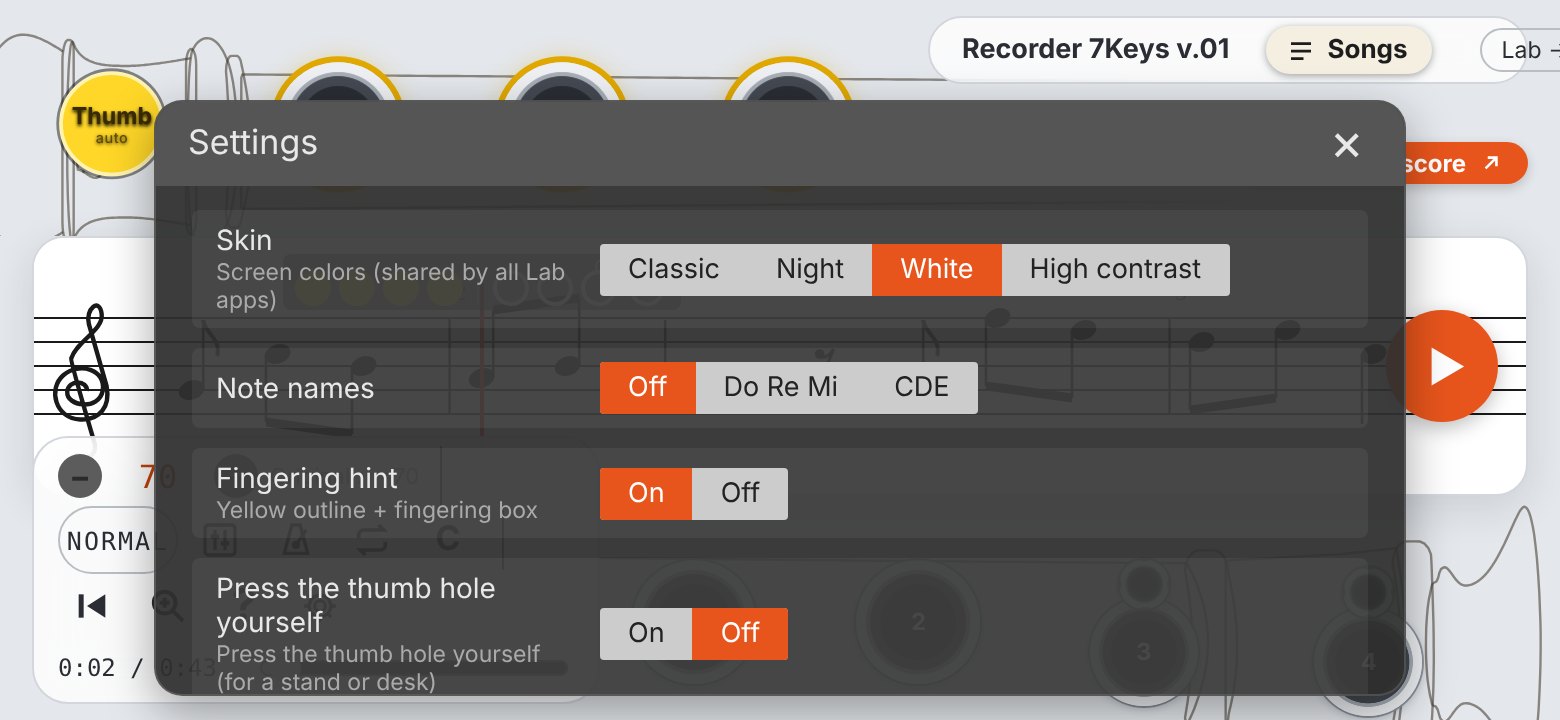Enable pressing the thumb hole yourself

[x=646, y=634]
